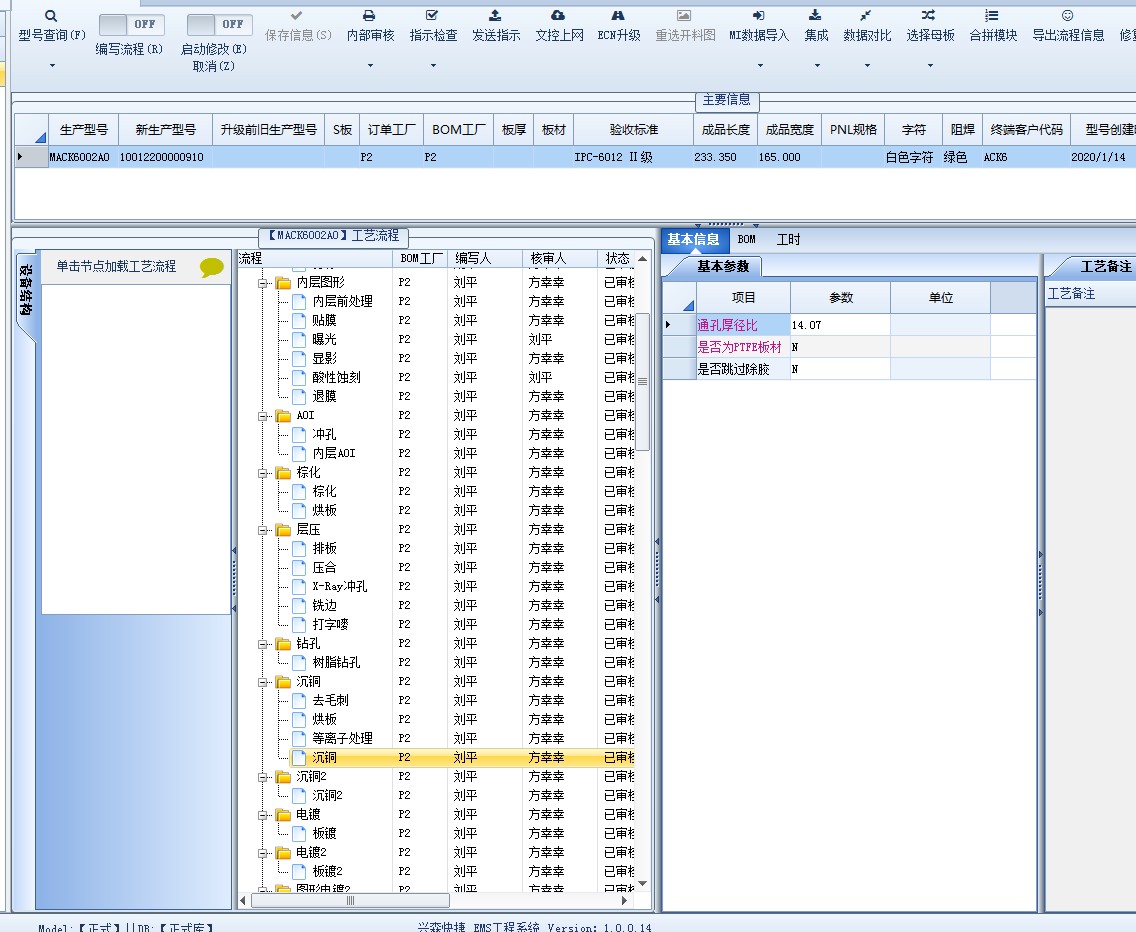Collapse the 电镀2 tree node
The height and width of the screenshot is (932, 1136).
click(x=262, y=853)
